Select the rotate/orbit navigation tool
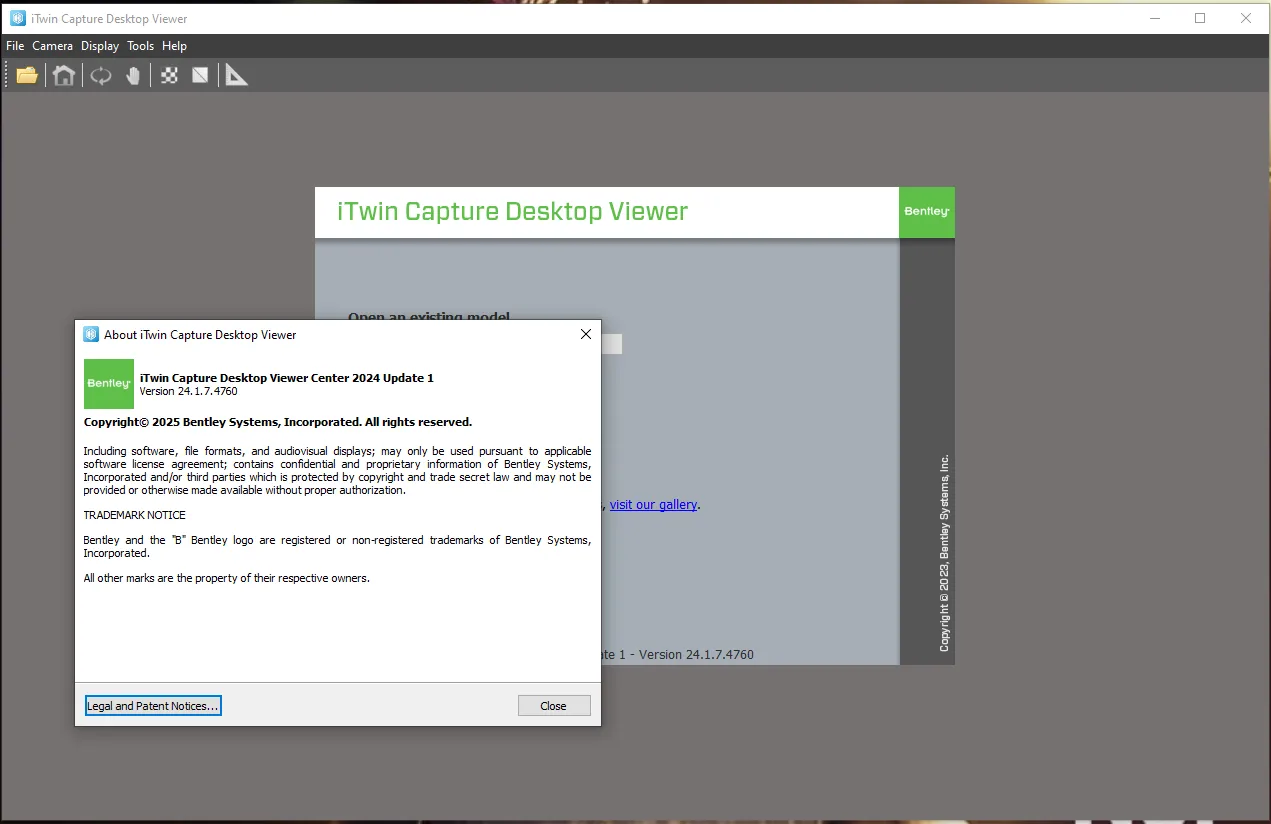Image resolution: width=1271 pixels, height=824 pixels. (x=101, y=75)
